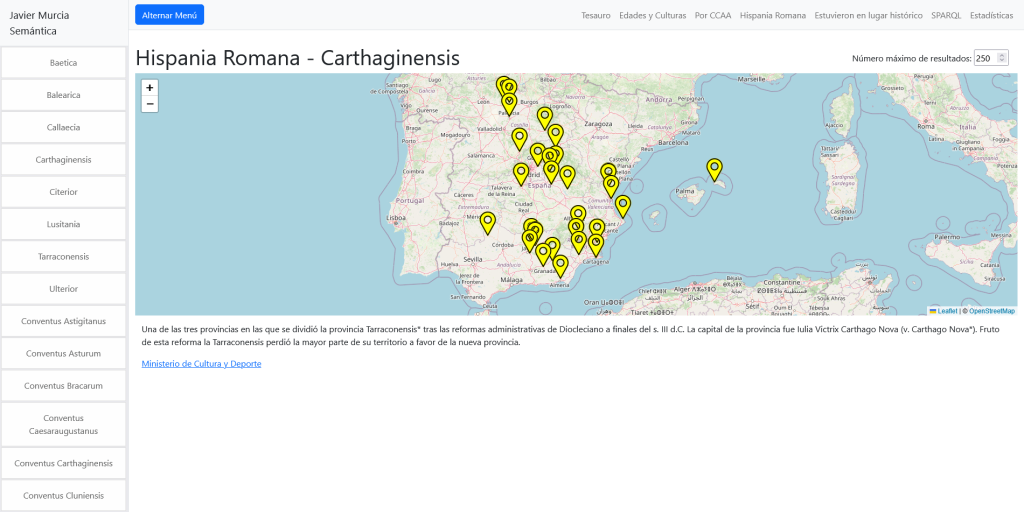Open the SPARQL navigation link
Viewport: 1024px width, 512px height.
(x=945, y=15)
